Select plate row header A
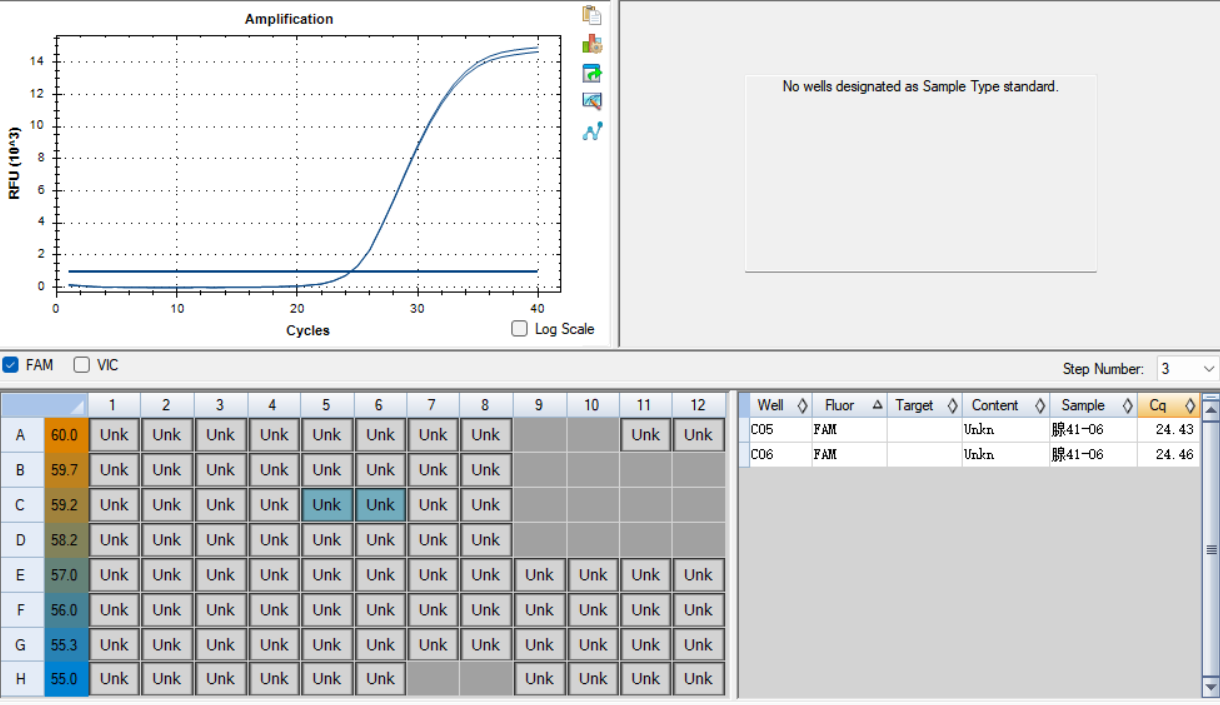Viewport: 1220px width, 705px height. (21, 435)
